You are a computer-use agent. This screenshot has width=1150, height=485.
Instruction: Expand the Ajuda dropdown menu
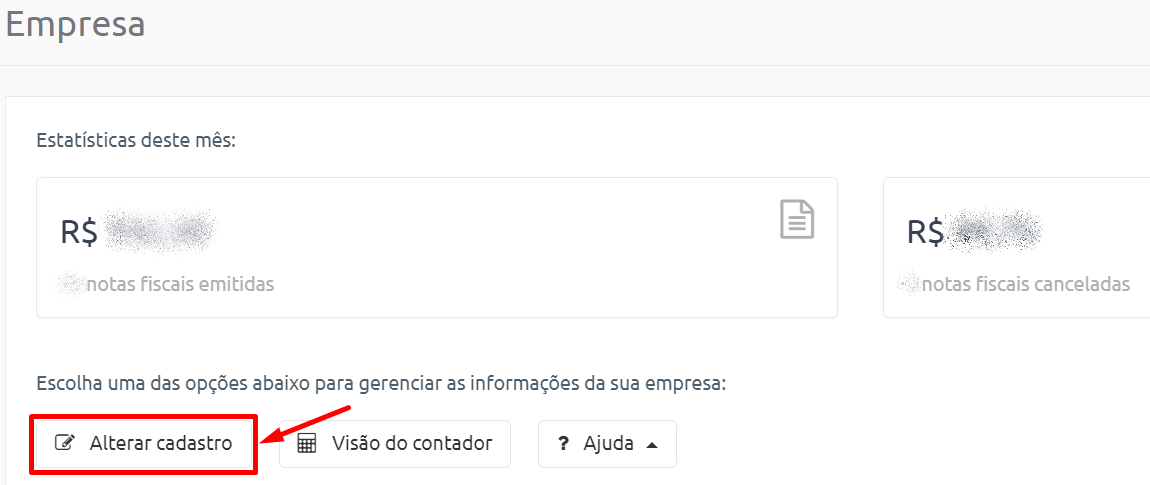pos(607,444)
